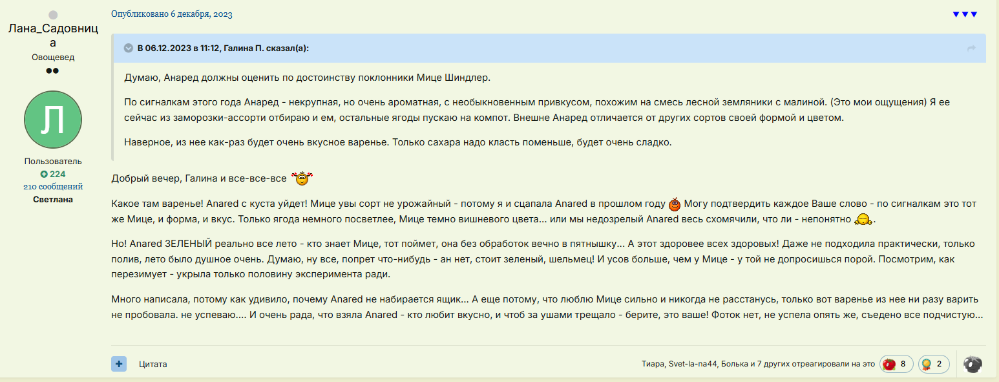999x382 pixels.
Task: Click the gray offline status dot
Action: point(53,15)
